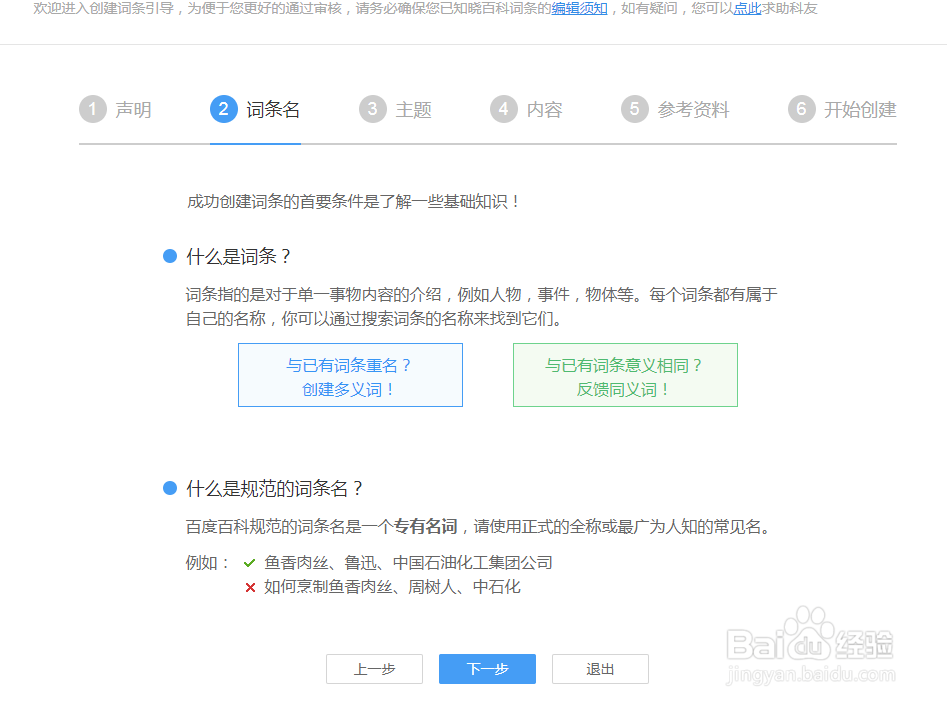Click the bold 专有名词 text

click(x=425, y=526)
